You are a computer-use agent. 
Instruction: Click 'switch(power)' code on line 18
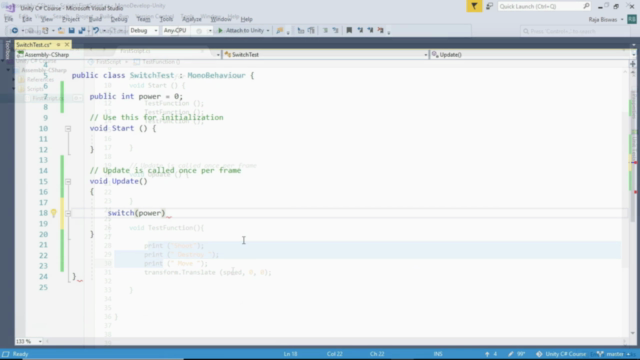coord(136,213)
